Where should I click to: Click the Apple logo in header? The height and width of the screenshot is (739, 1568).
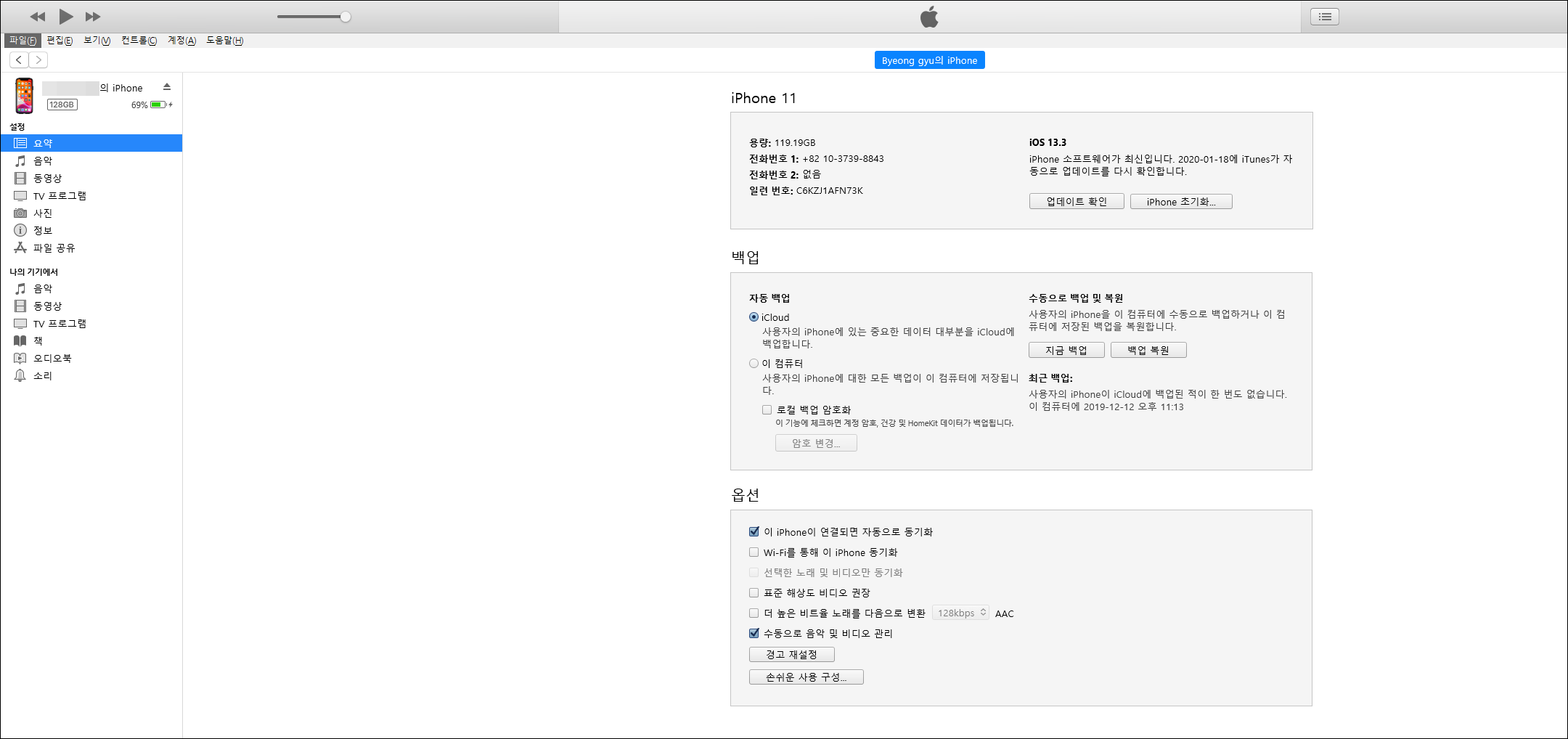[929, 17]
